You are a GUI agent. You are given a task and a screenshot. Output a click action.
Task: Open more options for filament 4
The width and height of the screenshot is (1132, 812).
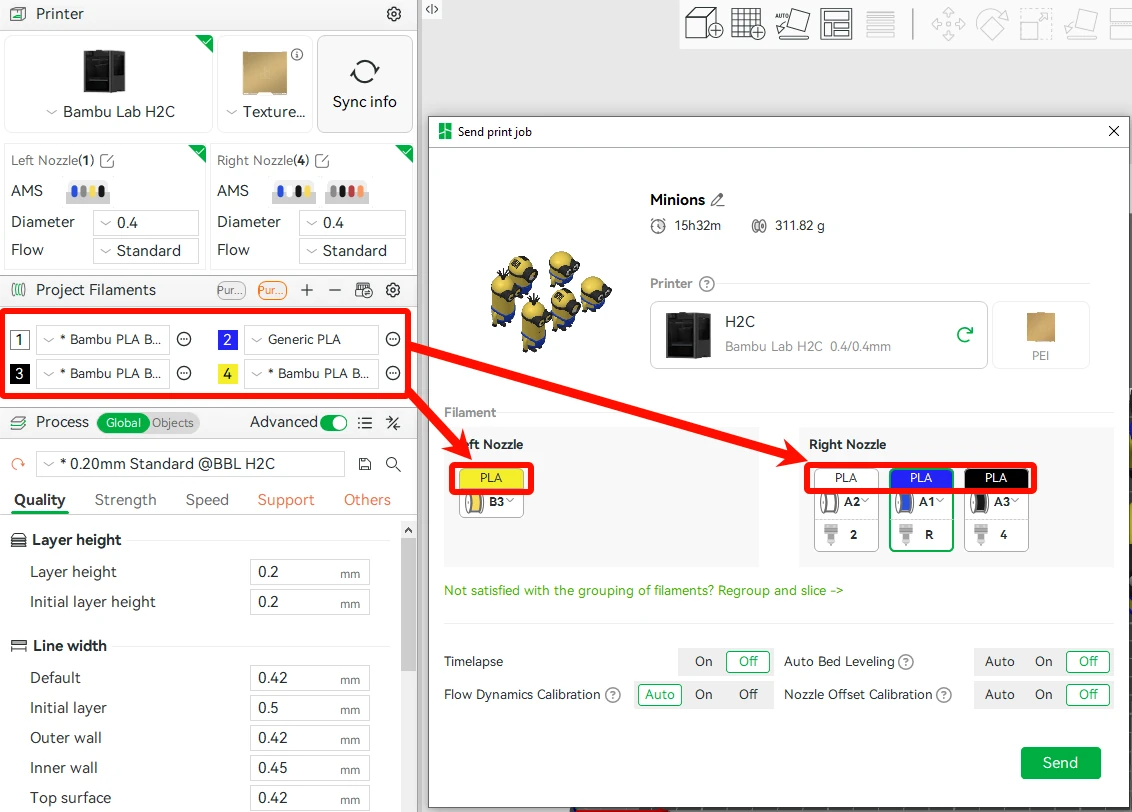tap(393, 373)
